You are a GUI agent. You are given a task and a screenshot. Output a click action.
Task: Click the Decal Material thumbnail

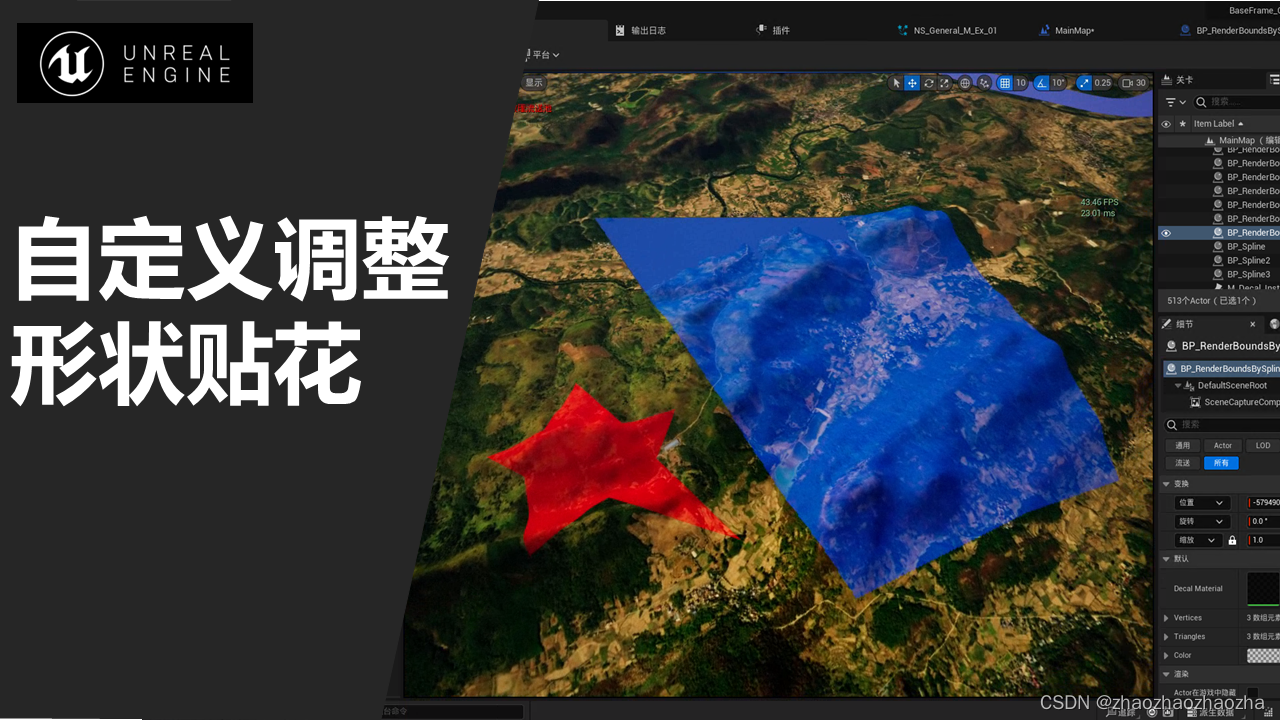tap(1263, 588)
